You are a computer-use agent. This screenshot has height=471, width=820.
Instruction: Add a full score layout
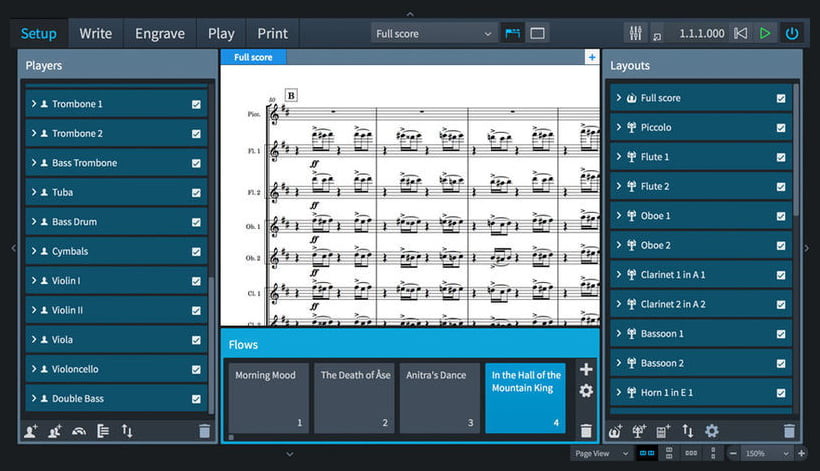(x=615, y=431)
